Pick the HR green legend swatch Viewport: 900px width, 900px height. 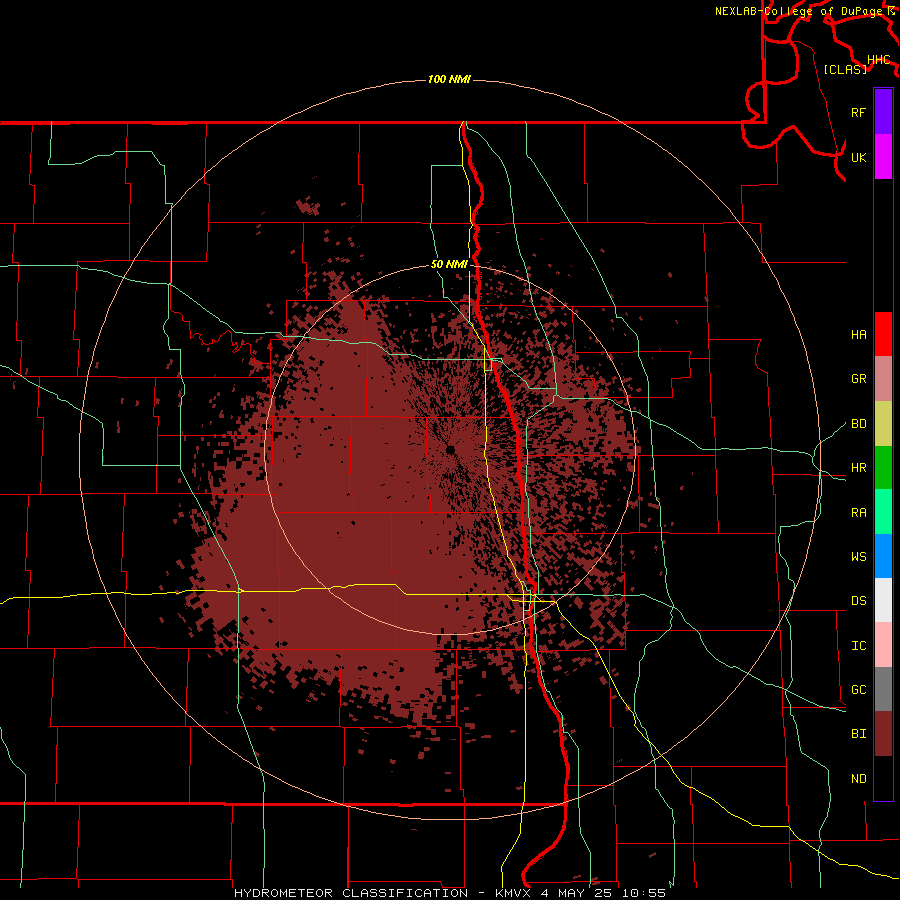pyautogui.click(x=883, y=468)
